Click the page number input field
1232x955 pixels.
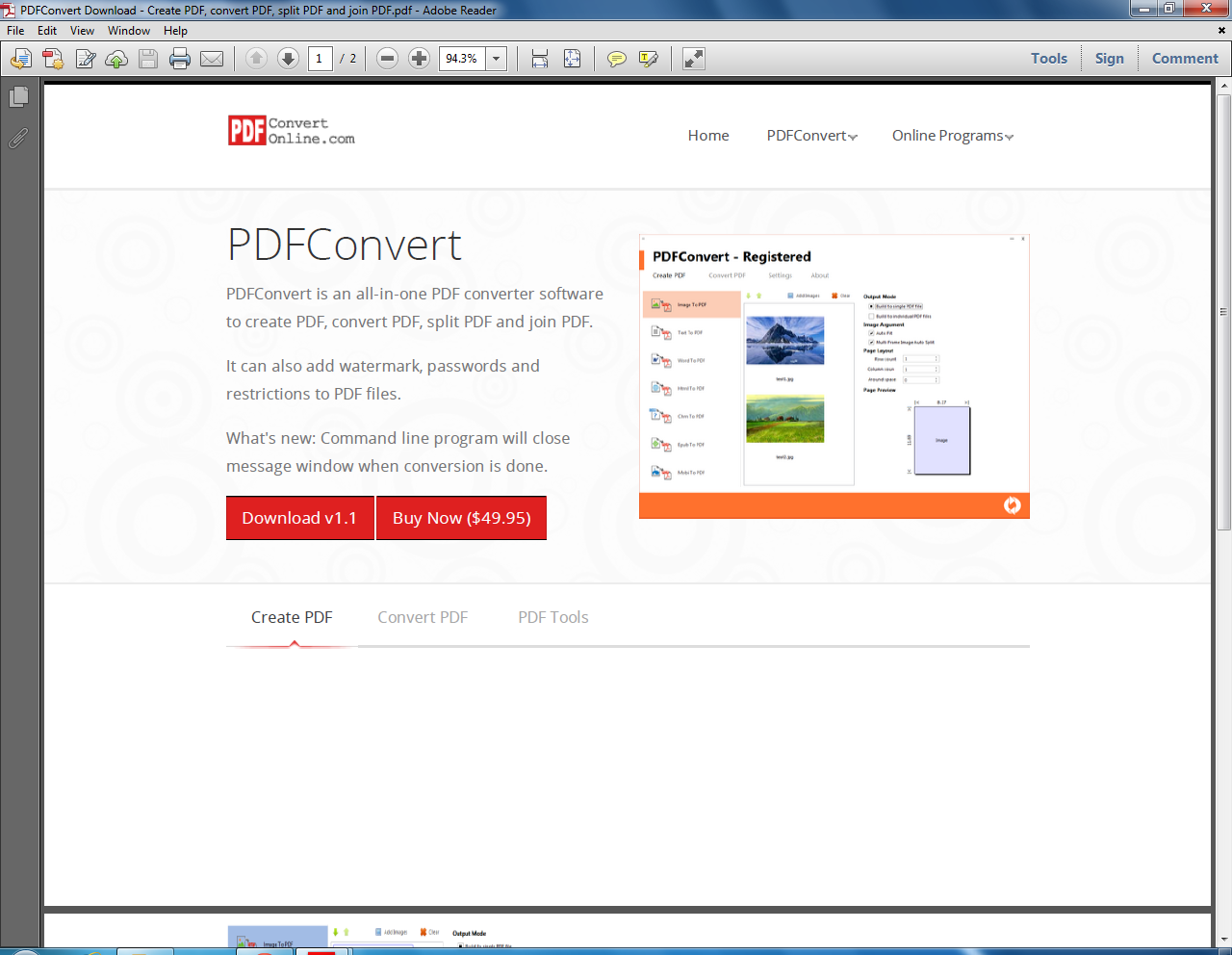(321, 58)
